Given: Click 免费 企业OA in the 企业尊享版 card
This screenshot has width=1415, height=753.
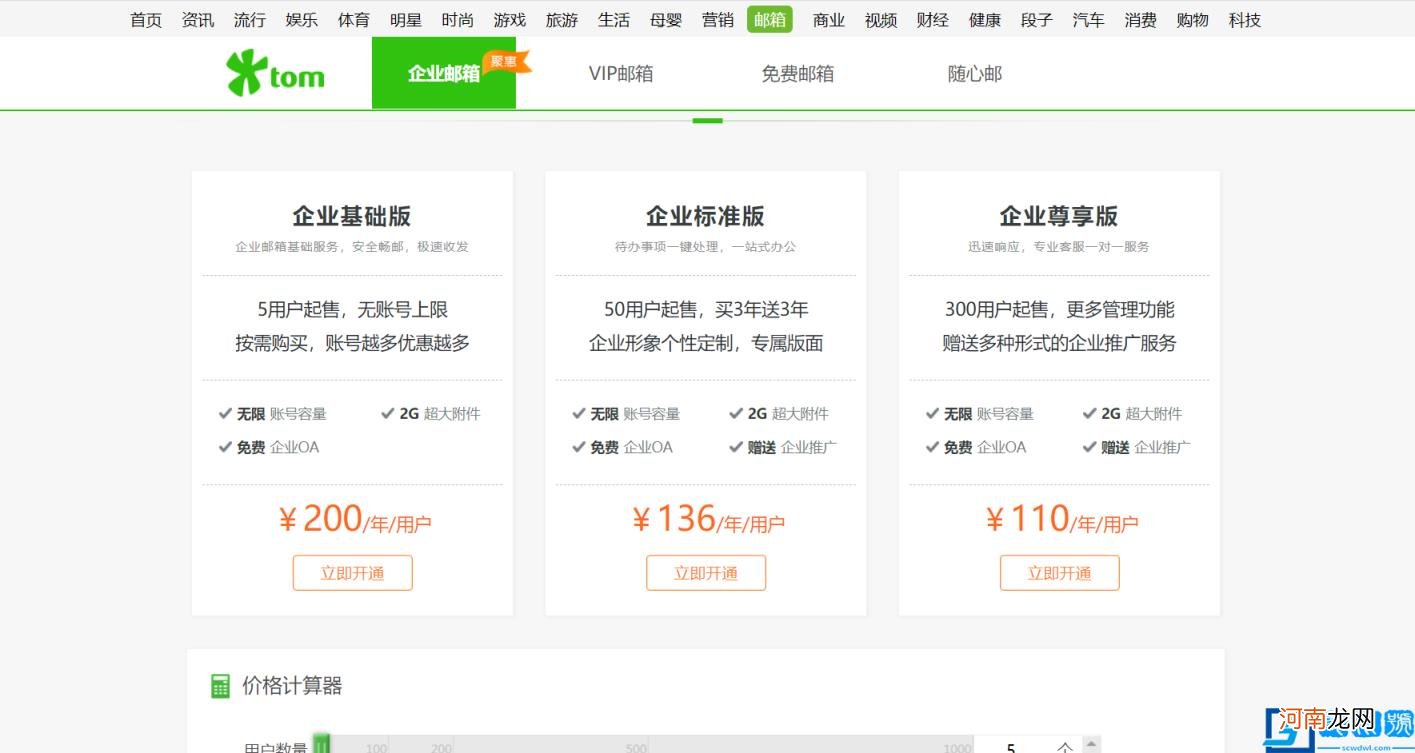Looking at the screenshot, I should 976,447.
